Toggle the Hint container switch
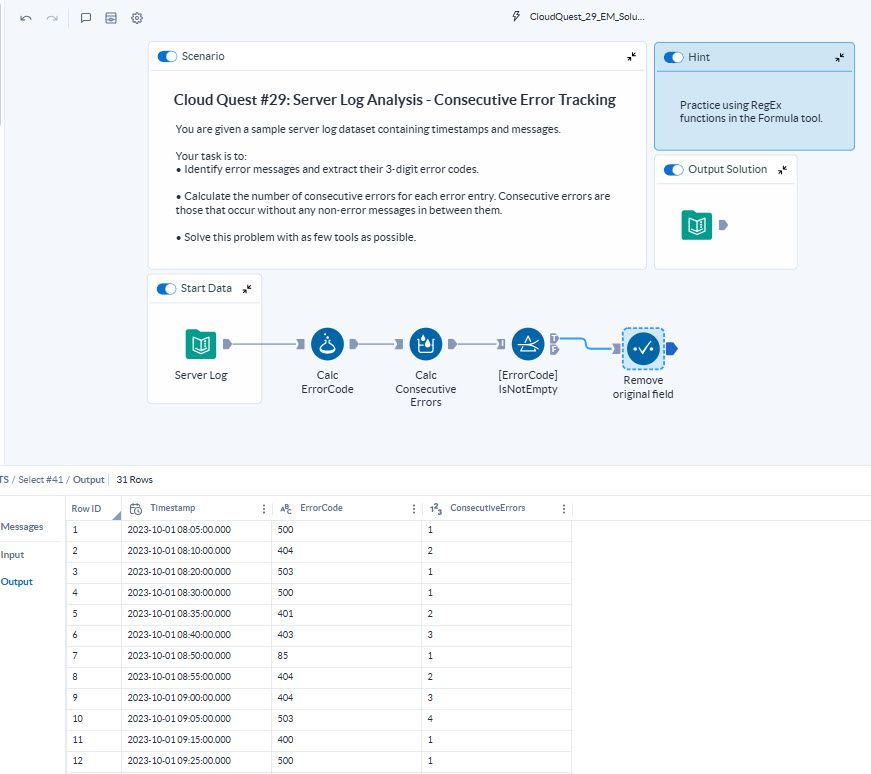 click(674, 57)
